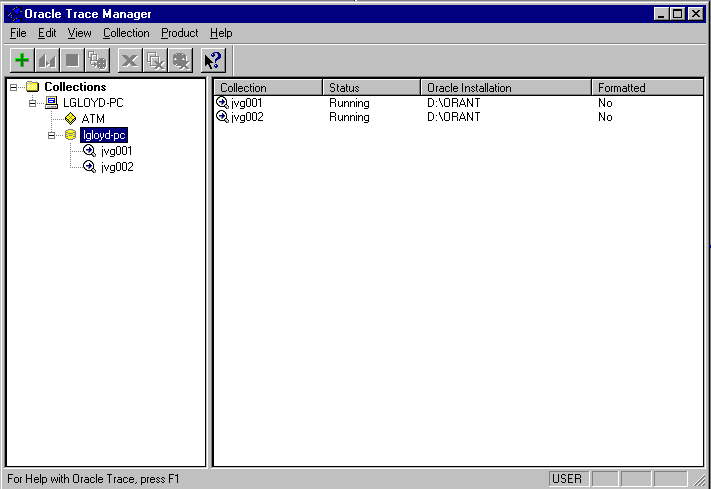Click the Start Collection toolbar icon
The width and height of the screenshot is (711, 489).
point(47,60)
